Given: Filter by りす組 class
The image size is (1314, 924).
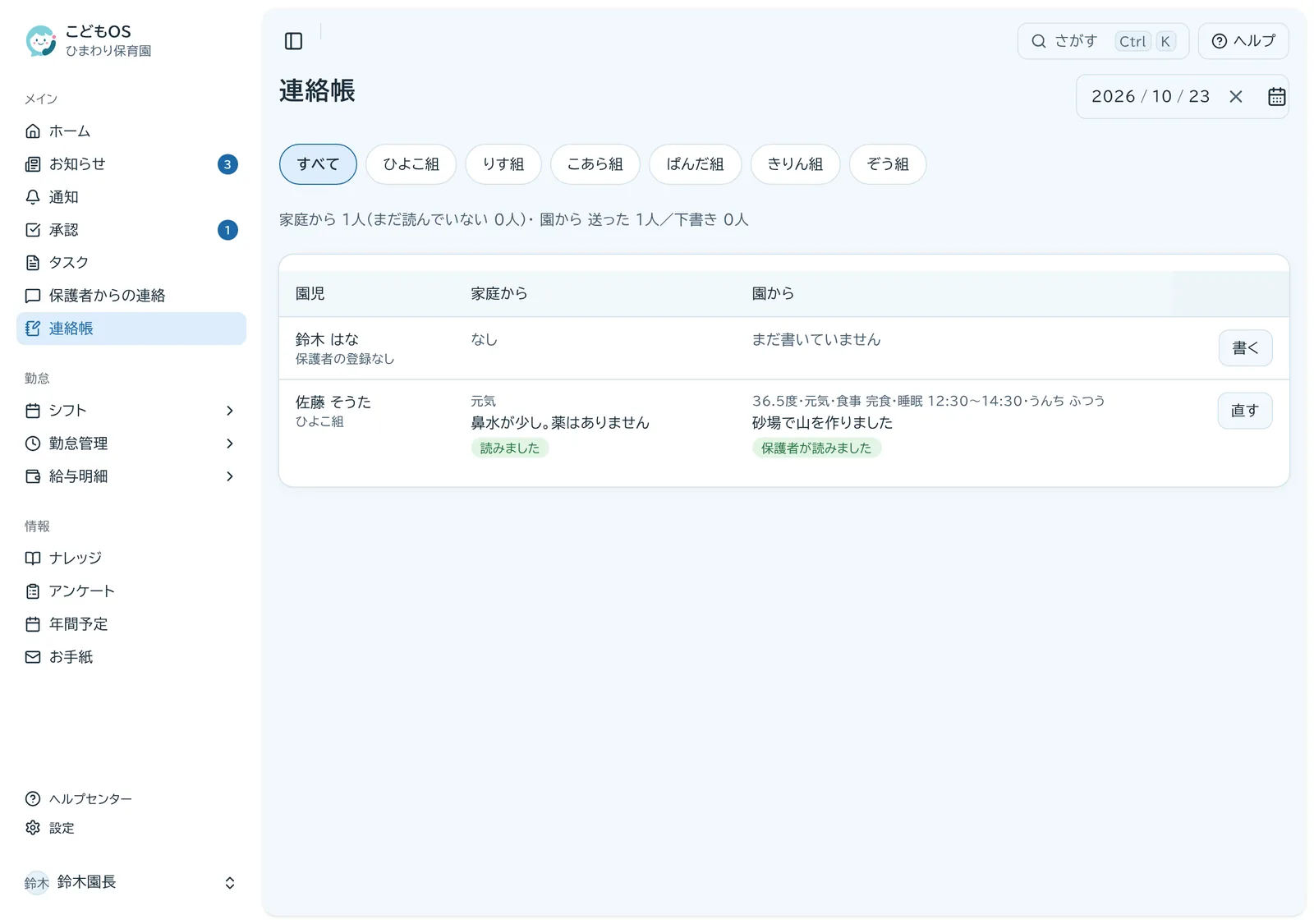Looking at the screenshot, I should pos(503,164).
